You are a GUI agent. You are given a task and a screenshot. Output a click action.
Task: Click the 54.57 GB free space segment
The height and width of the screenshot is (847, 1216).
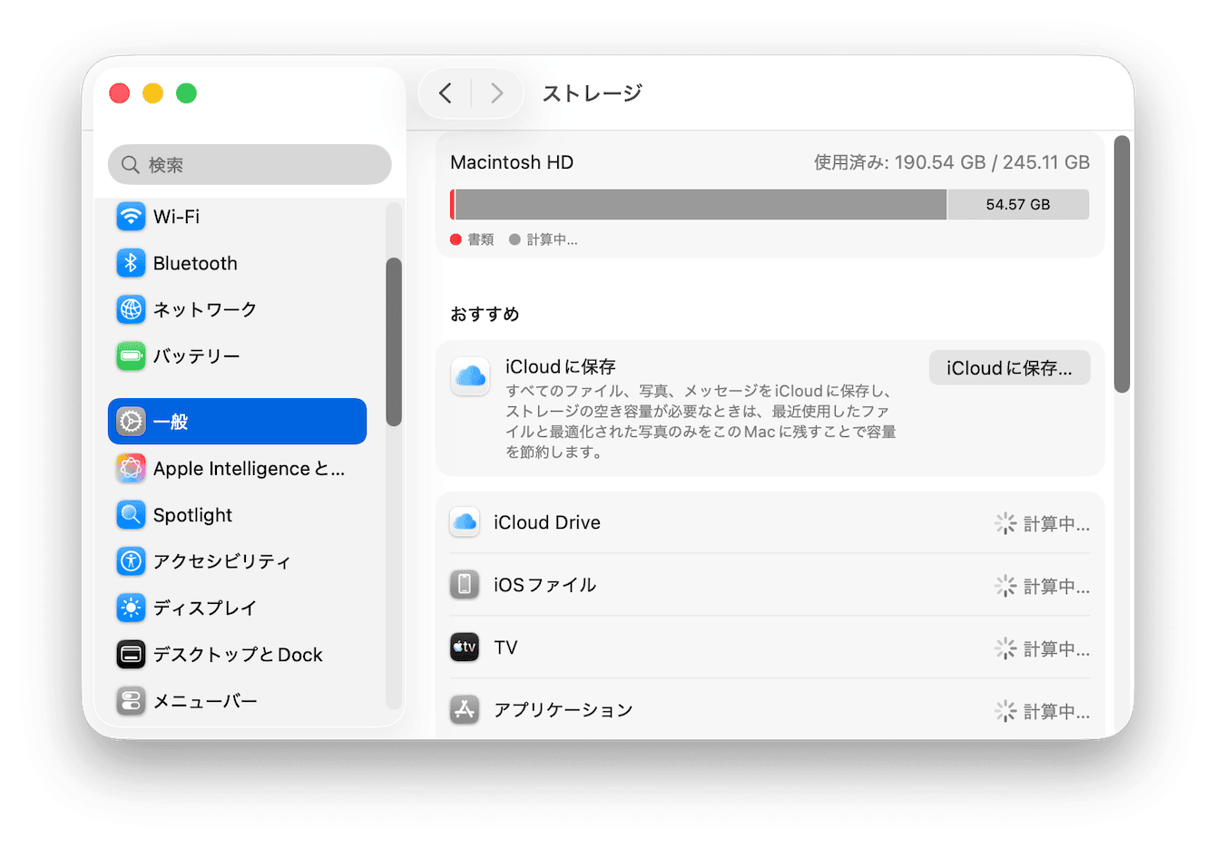click(1018, 204)
